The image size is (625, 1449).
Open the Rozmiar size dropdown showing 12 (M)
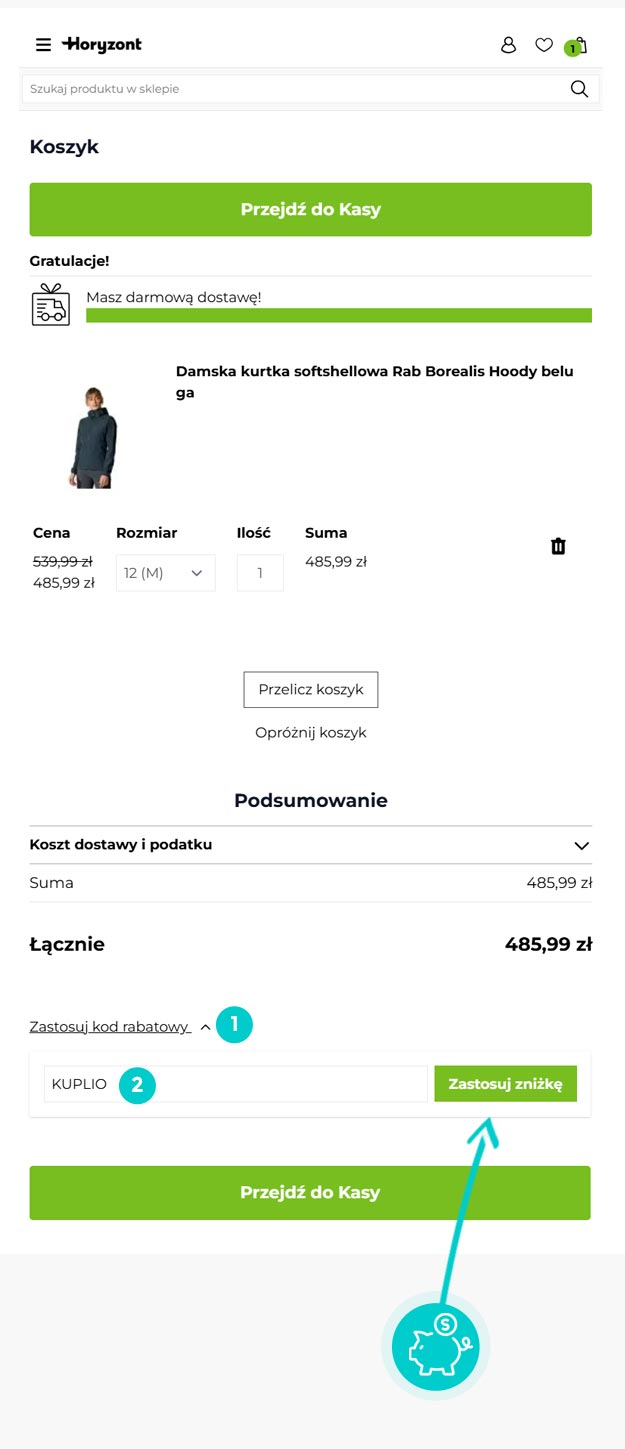point(165,572)
